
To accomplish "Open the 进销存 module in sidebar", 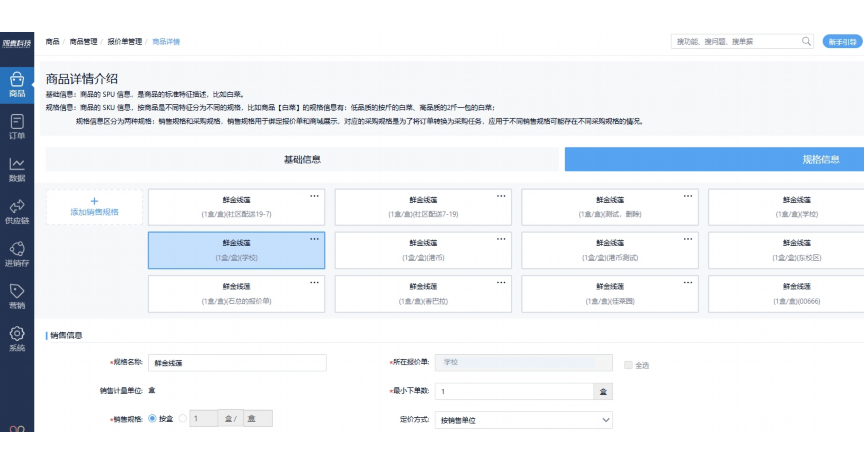I will click(x=17, y=254).
